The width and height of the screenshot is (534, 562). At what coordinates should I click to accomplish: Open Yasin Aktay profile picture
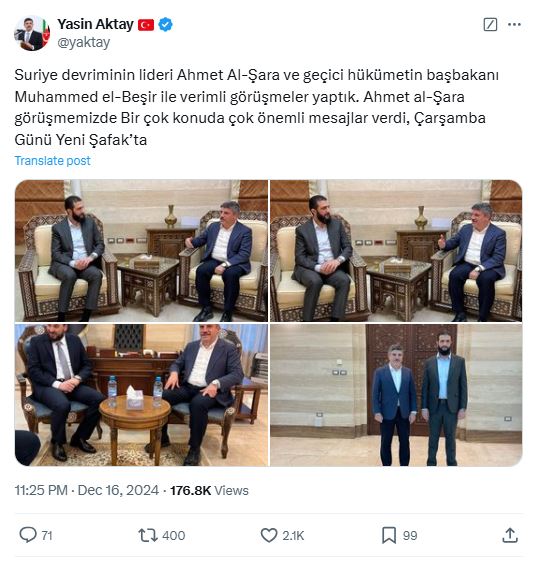click(x=32, y=33)
